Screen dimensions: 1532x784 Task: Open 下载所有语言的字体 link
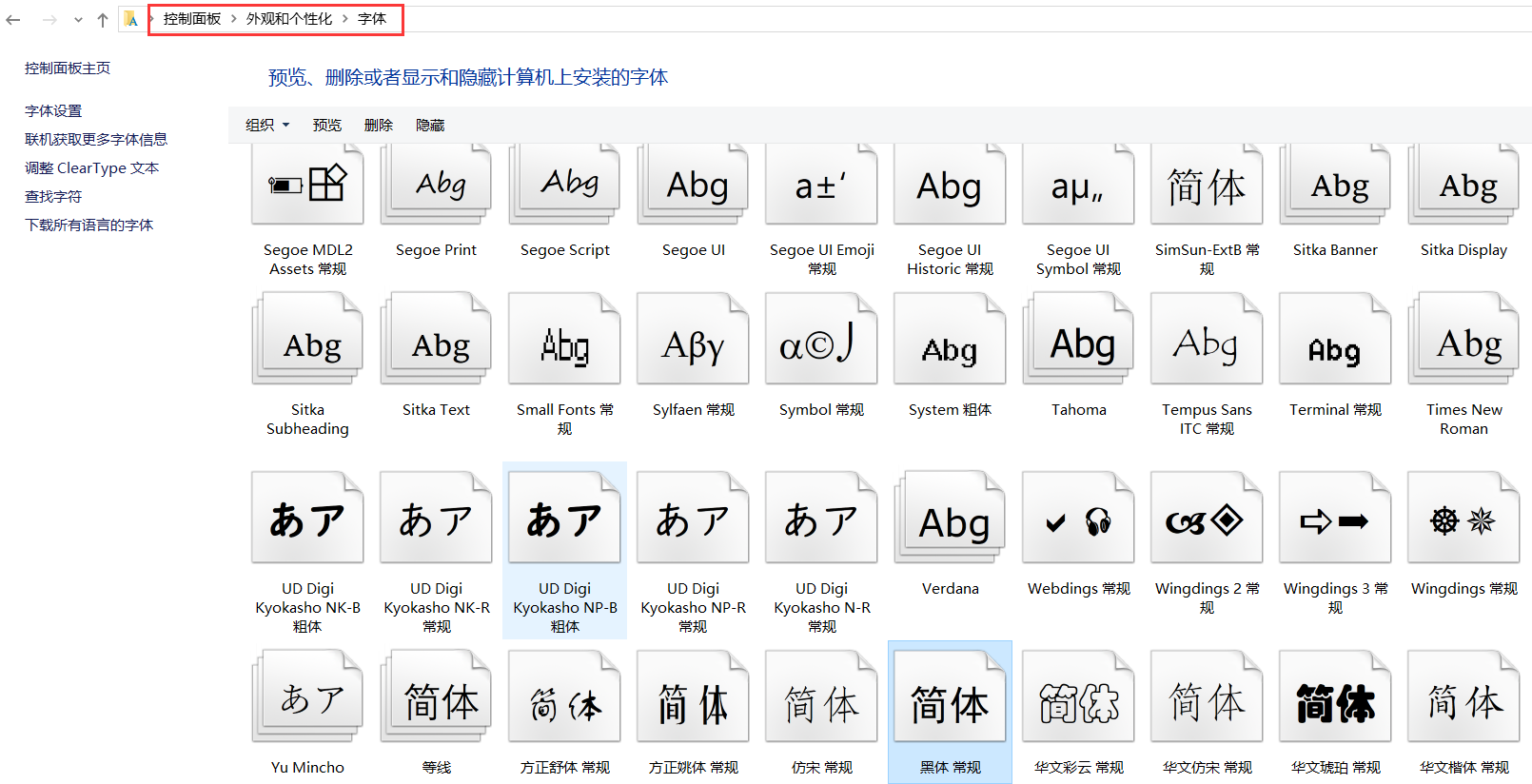coord(89,225)
